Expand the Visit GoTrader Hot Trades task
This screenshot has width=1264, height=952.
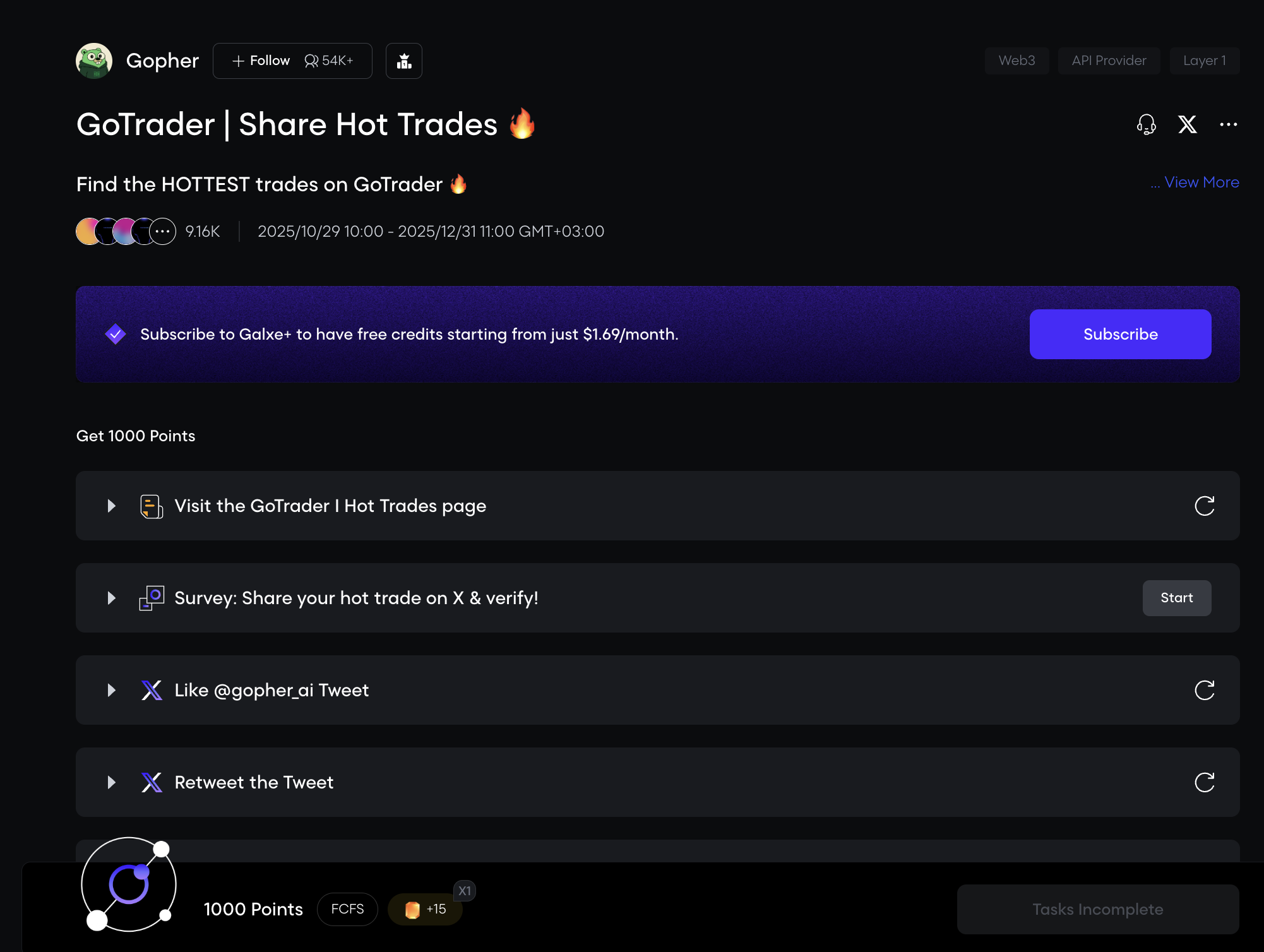pyautogui.click(x=112, y=506)
